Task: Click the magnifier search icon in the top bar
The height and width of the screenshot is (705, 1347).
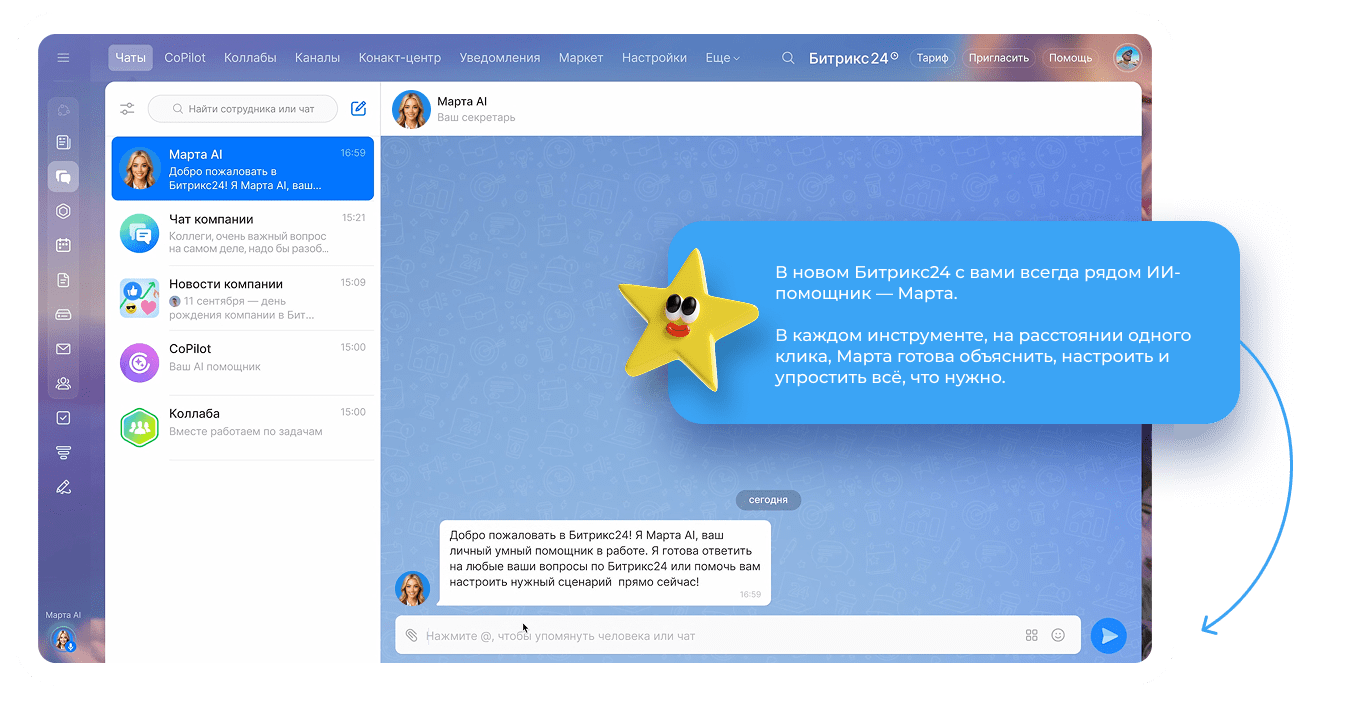Action: (x=788, y=58)
